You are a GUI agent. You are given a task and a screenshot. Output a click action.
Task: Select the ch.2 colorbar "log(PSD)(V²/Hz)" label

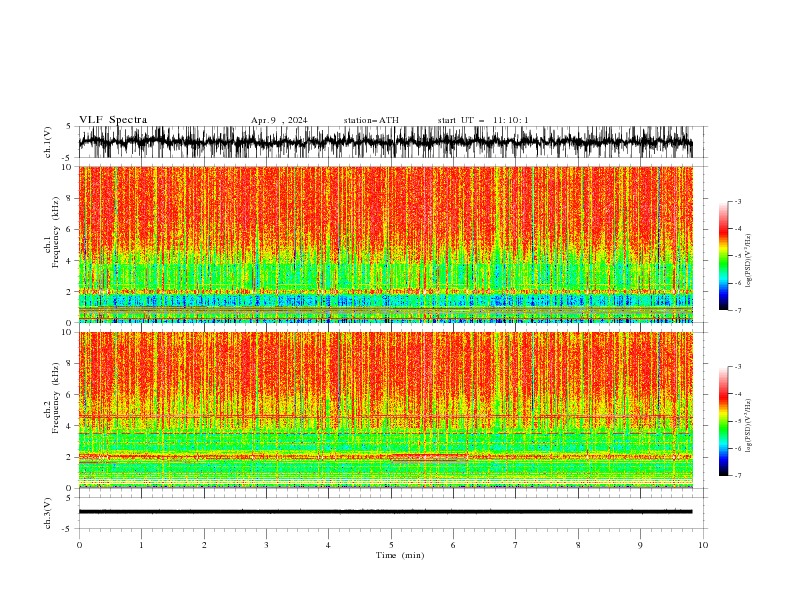(x=748, y=426)
